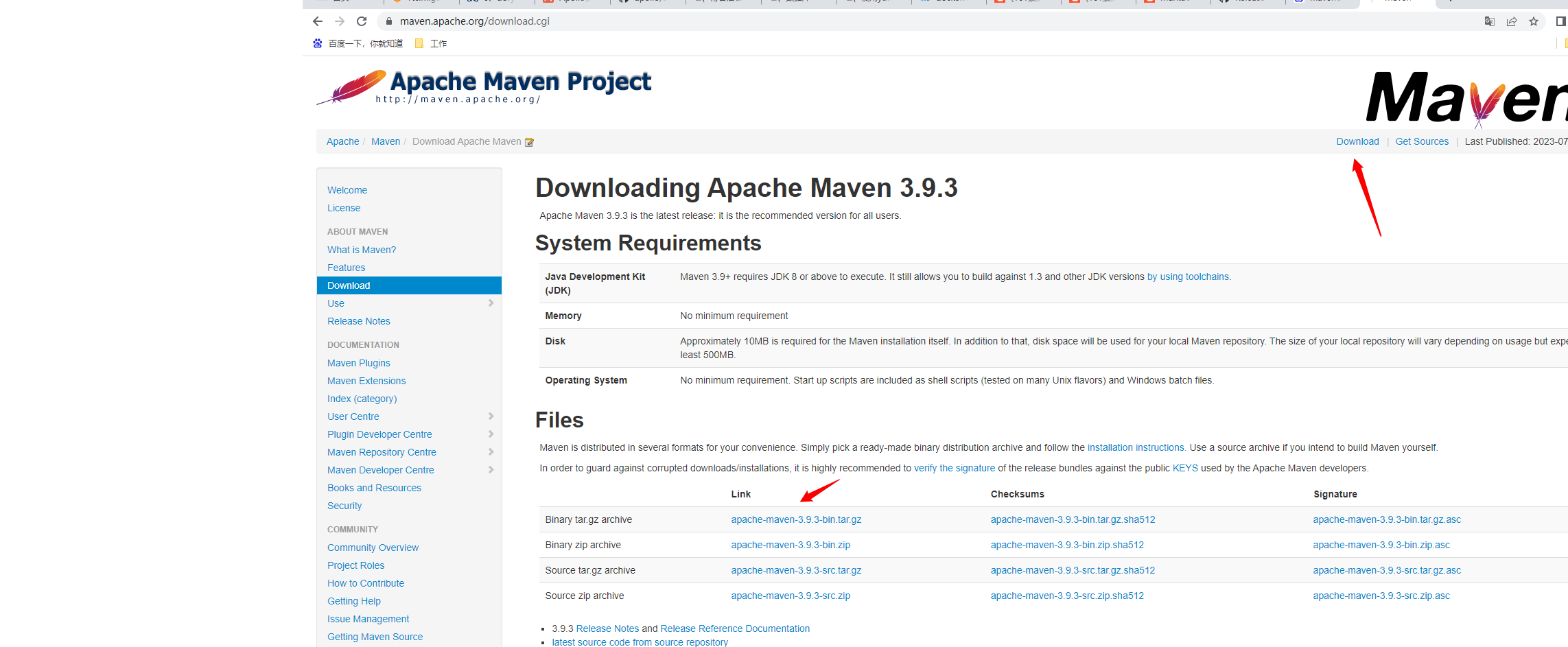Image resolution: width=1568 pixels, height=647 pixels.
Task: Open the translate page icon
Action: pyautogui.click(x=1489, y=21)
